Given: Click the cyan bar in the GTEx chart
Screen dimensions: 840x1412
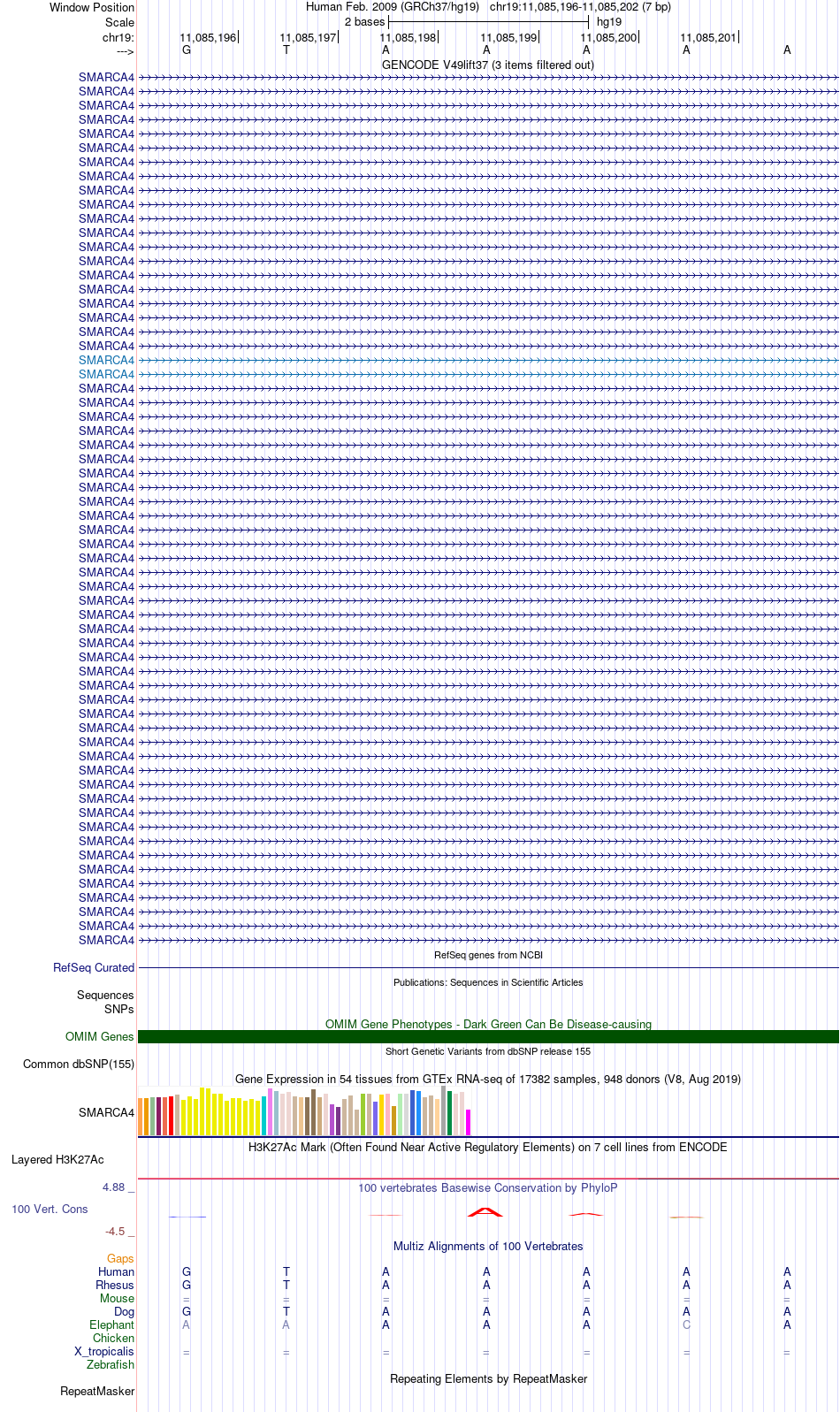Looking at the screenshot, I should pos(263,1116).
